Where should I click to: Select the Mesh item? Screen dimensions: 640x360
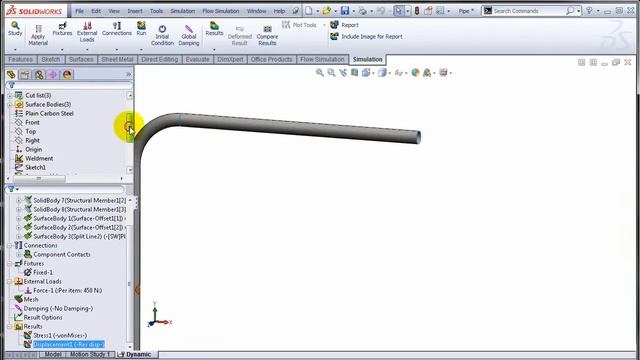point(31,299)
